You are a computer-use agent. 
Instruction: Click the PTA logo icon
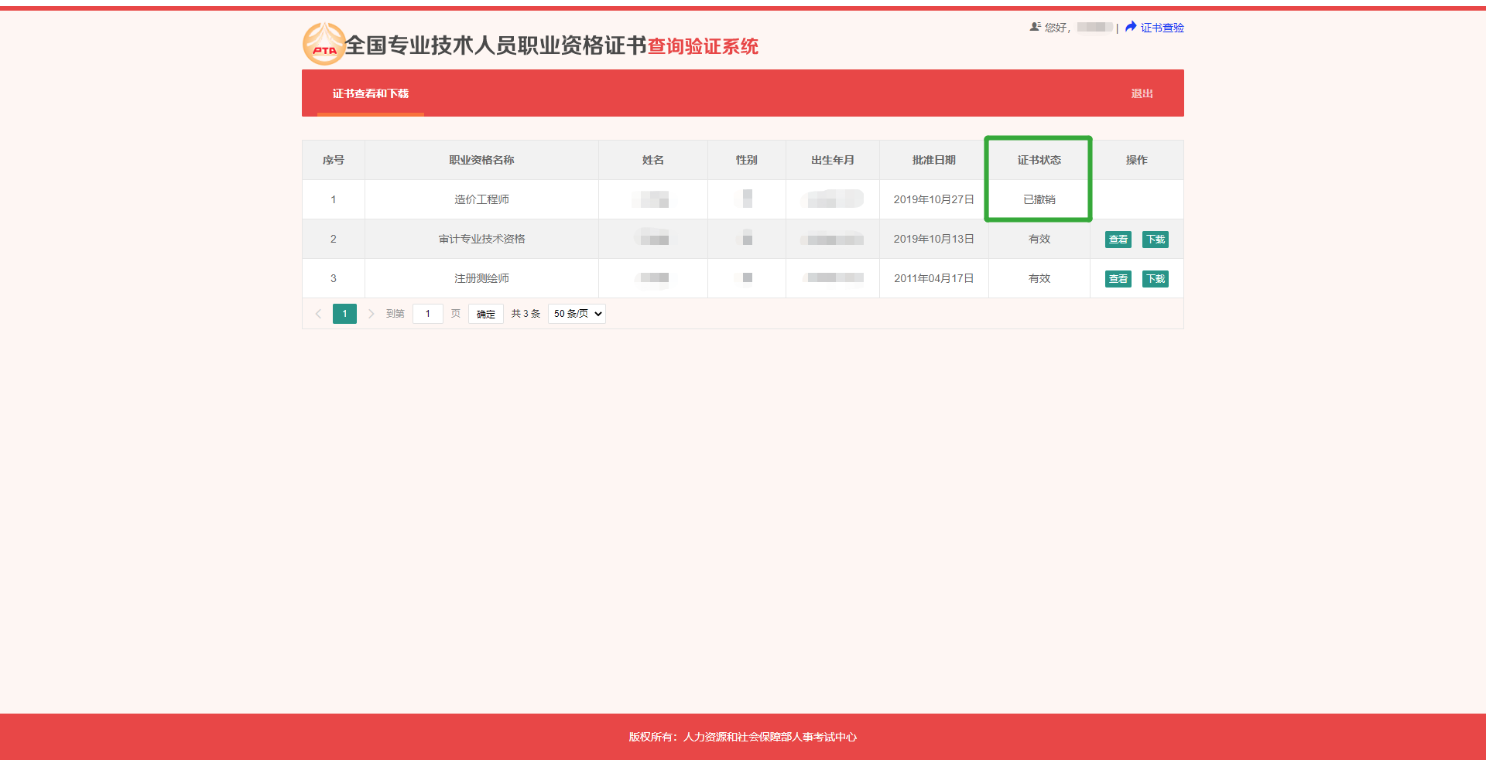[324, 45]
